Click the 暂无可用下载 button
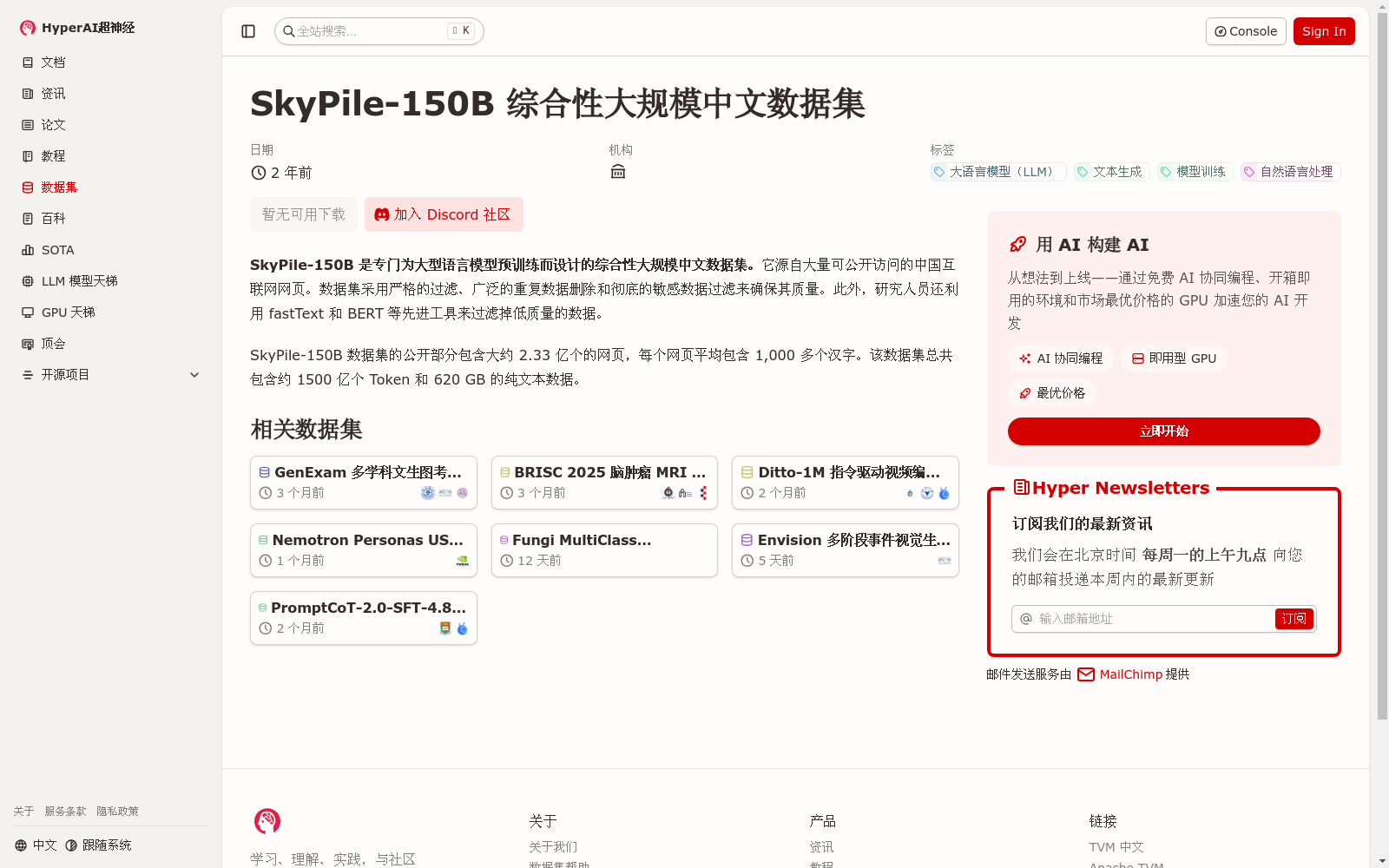This screenshot has width=1389, height=868. [x=304, y=214]
